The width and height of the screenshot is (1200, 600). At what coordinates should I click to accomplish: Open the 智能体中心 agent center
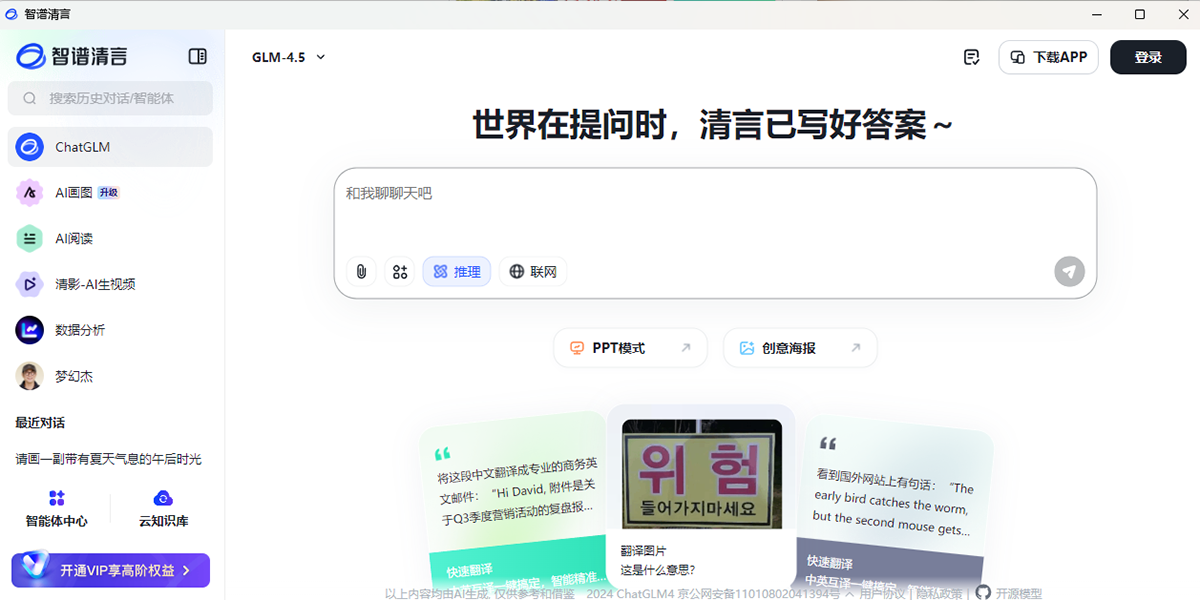point(56,508)
